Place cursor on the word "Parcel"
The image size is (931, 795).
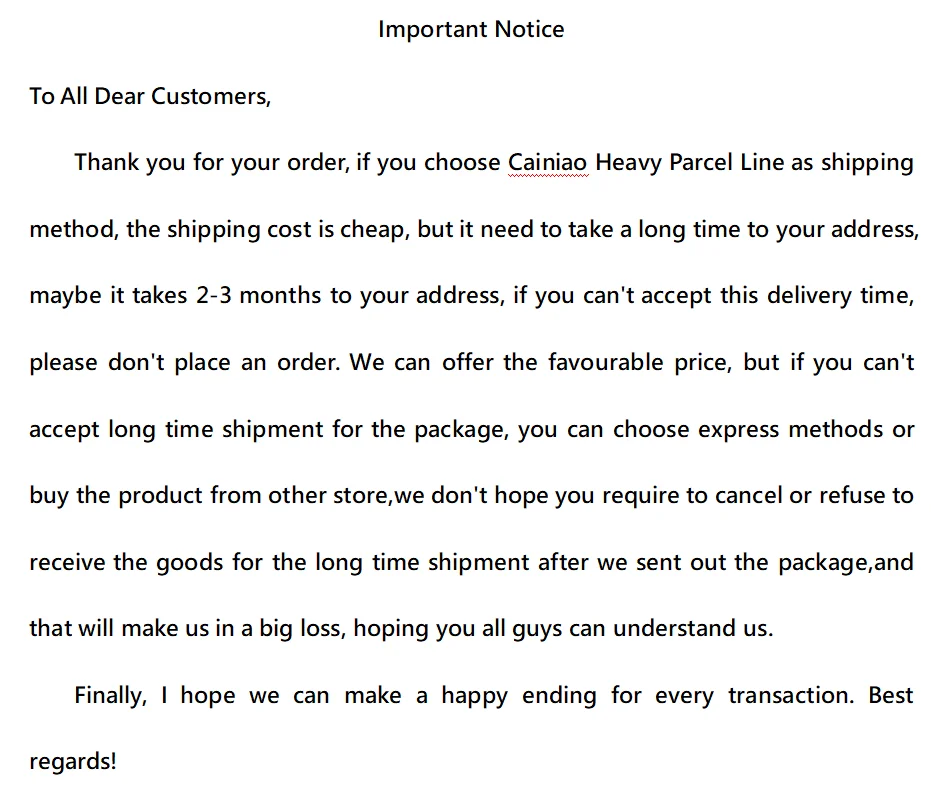click(700, 163)
